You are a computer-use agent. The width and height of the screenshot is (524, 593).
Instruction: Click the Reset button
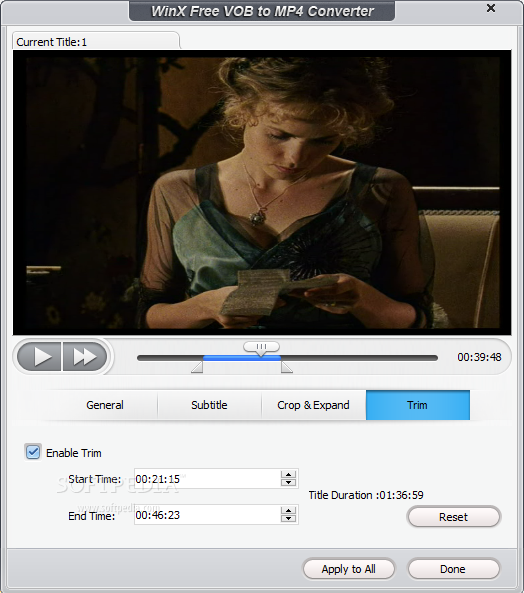(454, 517)
